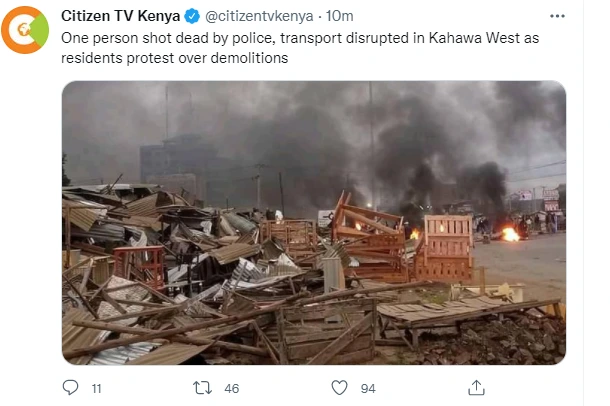Click the retweet arrows icon

pyautogui.click(x=202, y=388)
